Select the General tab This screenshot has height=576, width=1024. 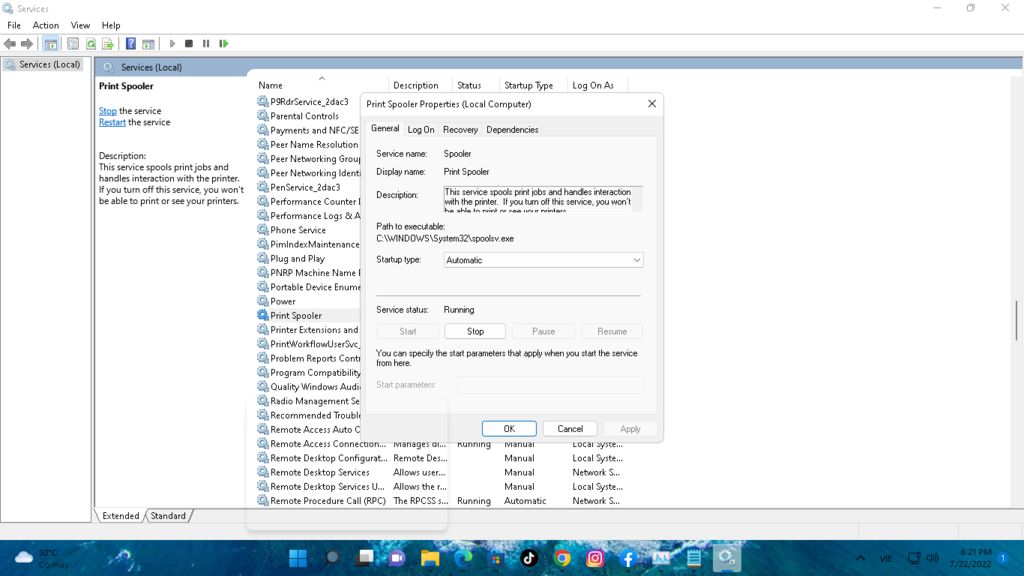(385, 129)
